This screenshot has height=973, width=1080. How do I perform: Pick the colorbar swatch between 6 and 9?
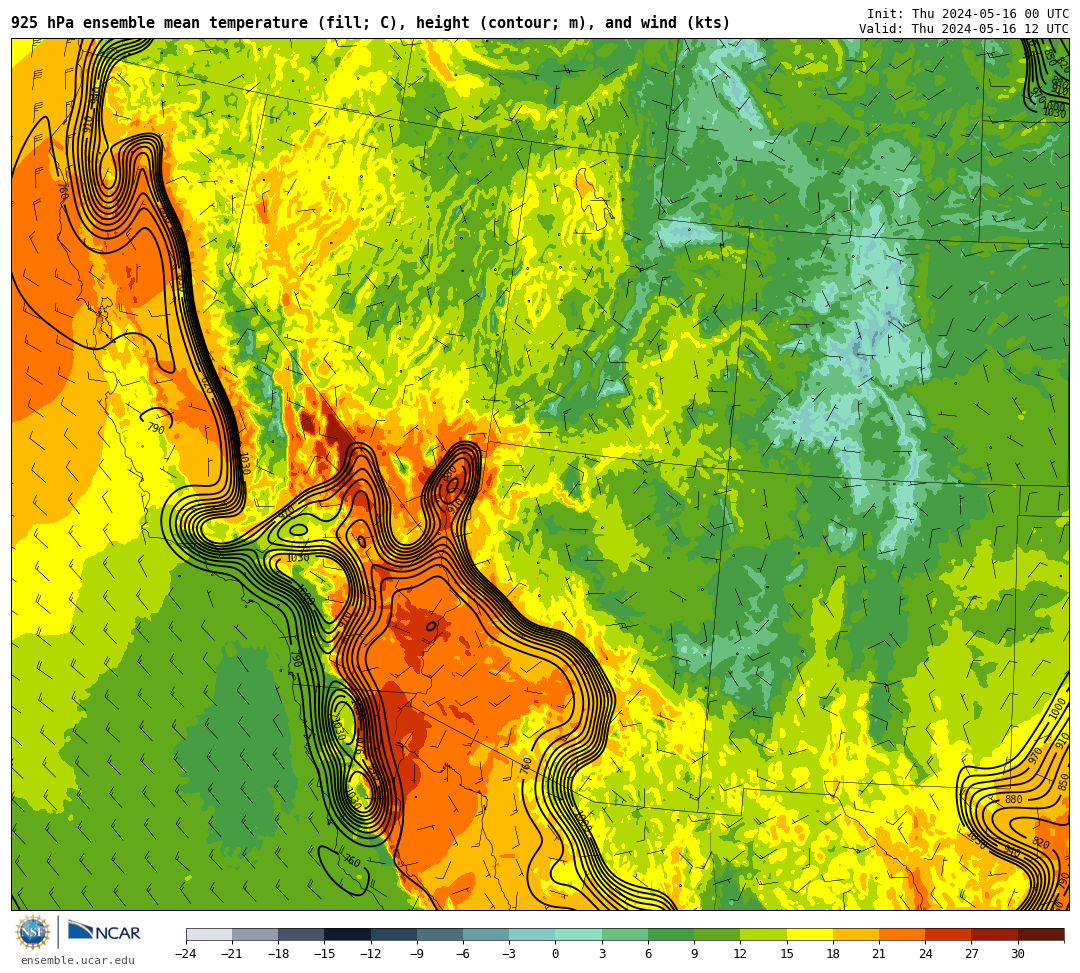pyautogui.click(x=671, y=934)
